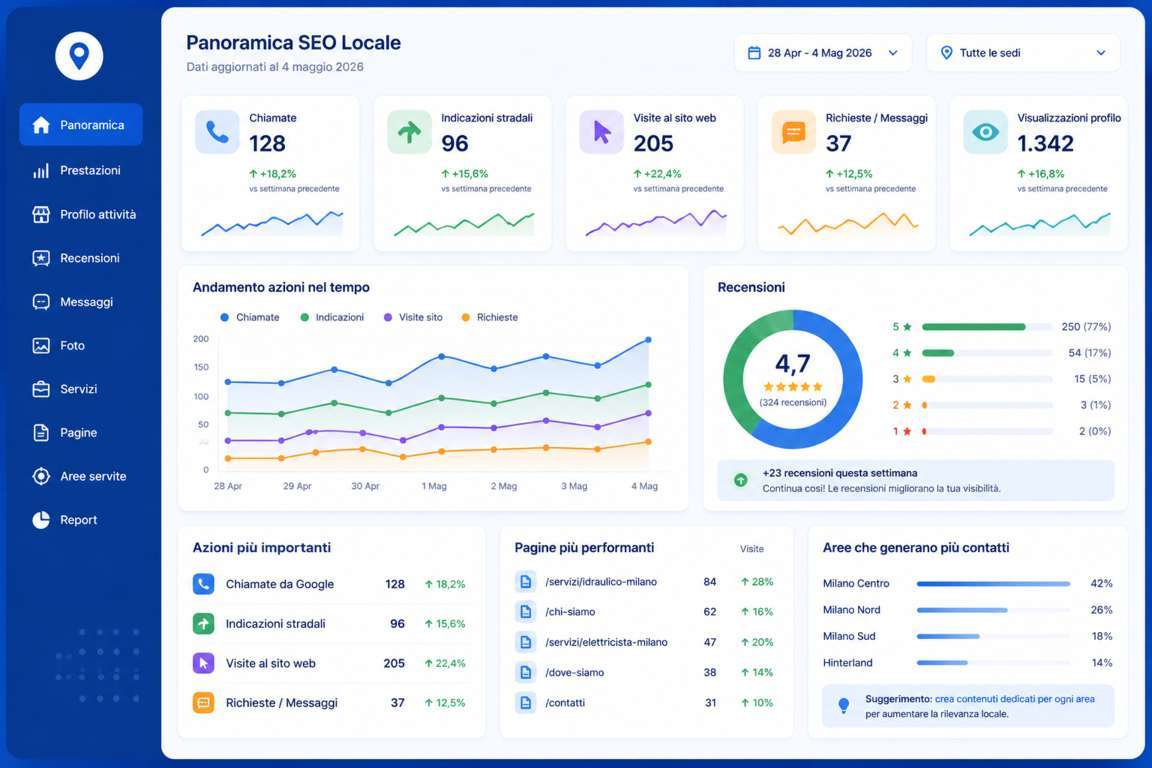Click the location pin logo in sidebar
This screenshot has width=1152, height=768.
coord(79,56)
